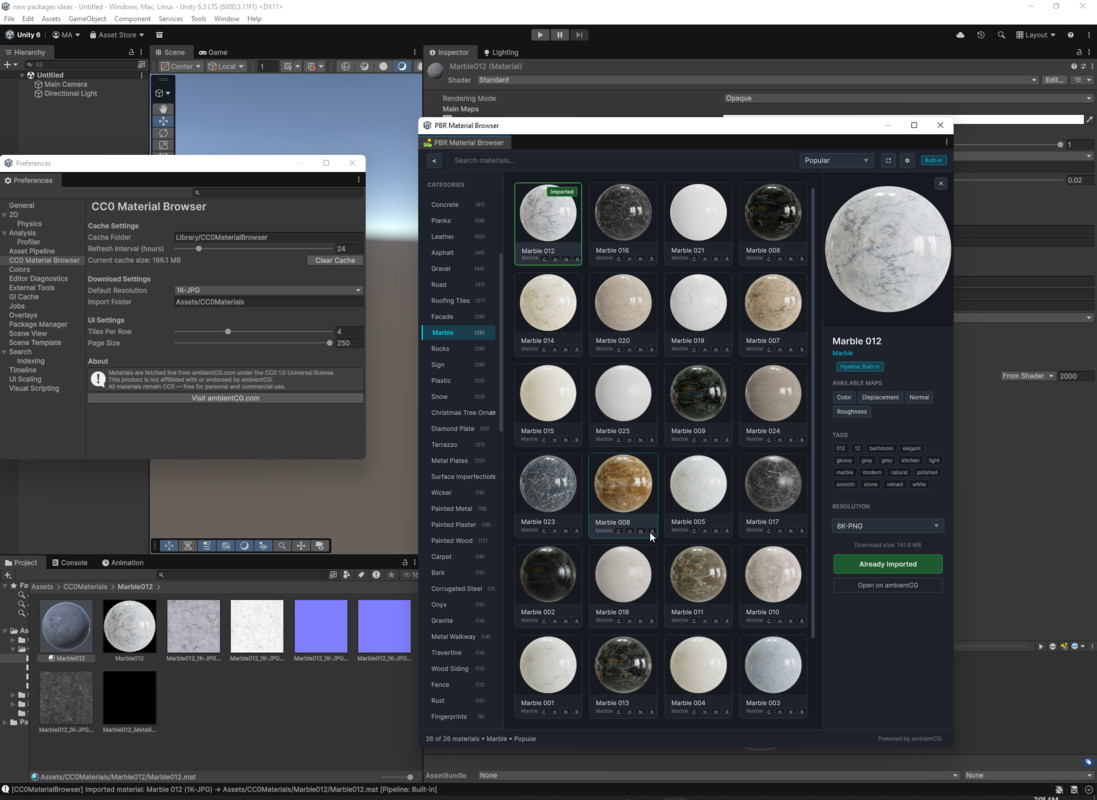Select the Move tool in Scene toolbar
The height and width of the screenshot is (800, 1097).
(x=163, y=121)
